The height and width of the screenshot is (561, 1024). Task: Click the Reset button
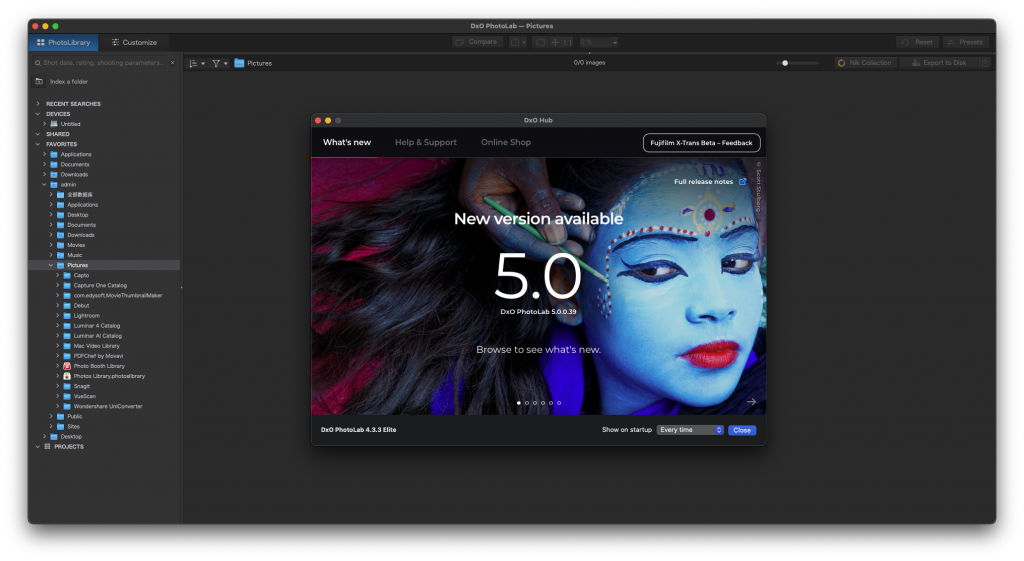(x=918, y=42)
